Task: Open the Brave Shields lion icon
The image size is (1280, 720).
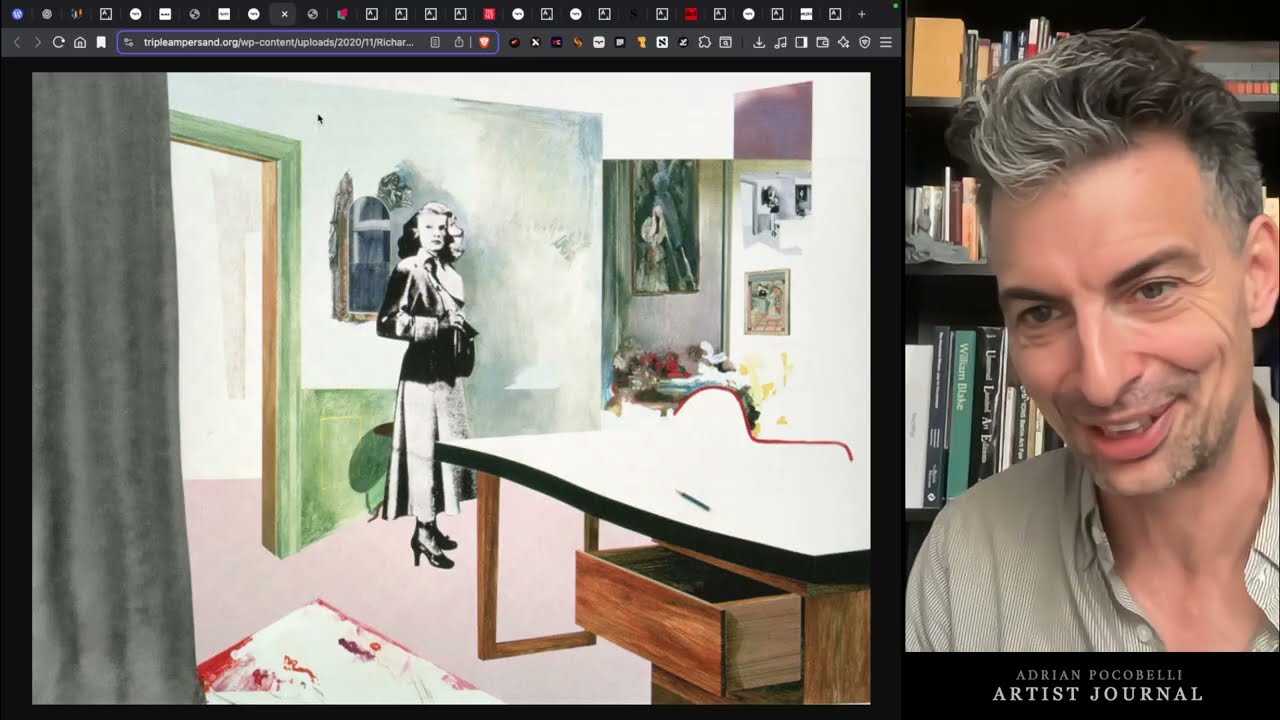Action: pos(484,42)
